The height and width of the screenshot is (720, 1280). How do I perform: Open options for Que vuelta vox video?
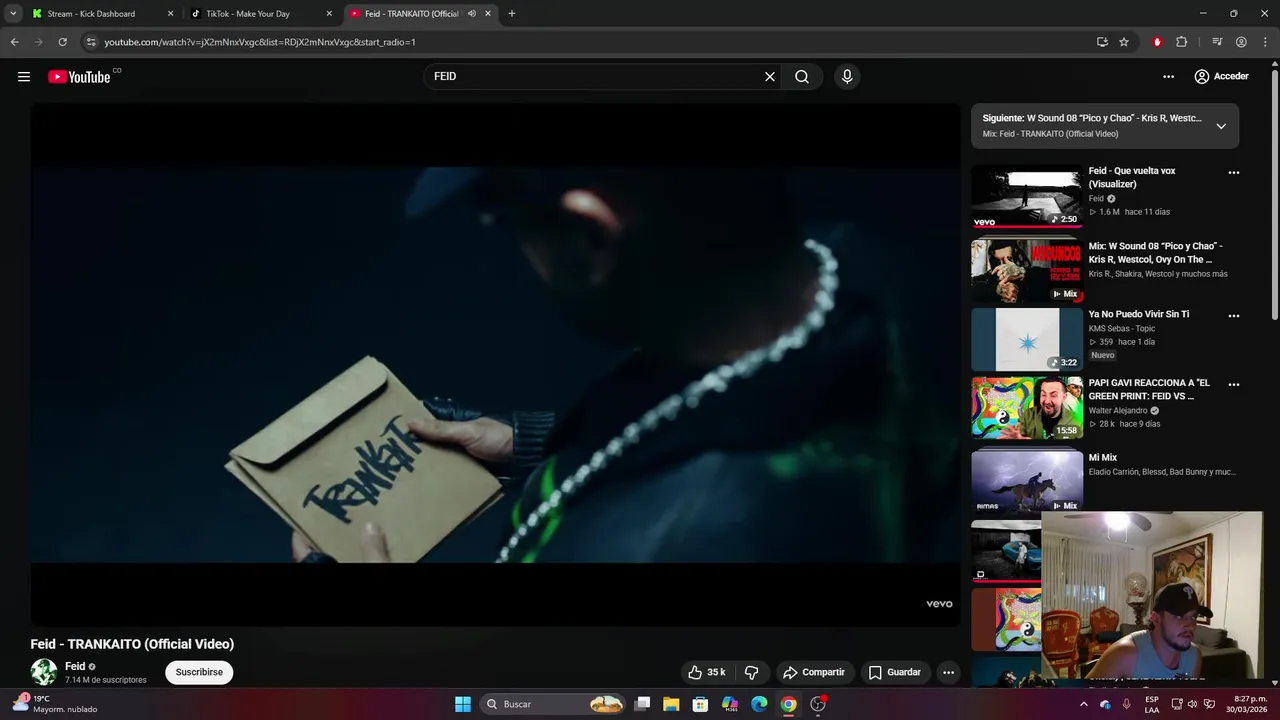[x=1233, y=173]
